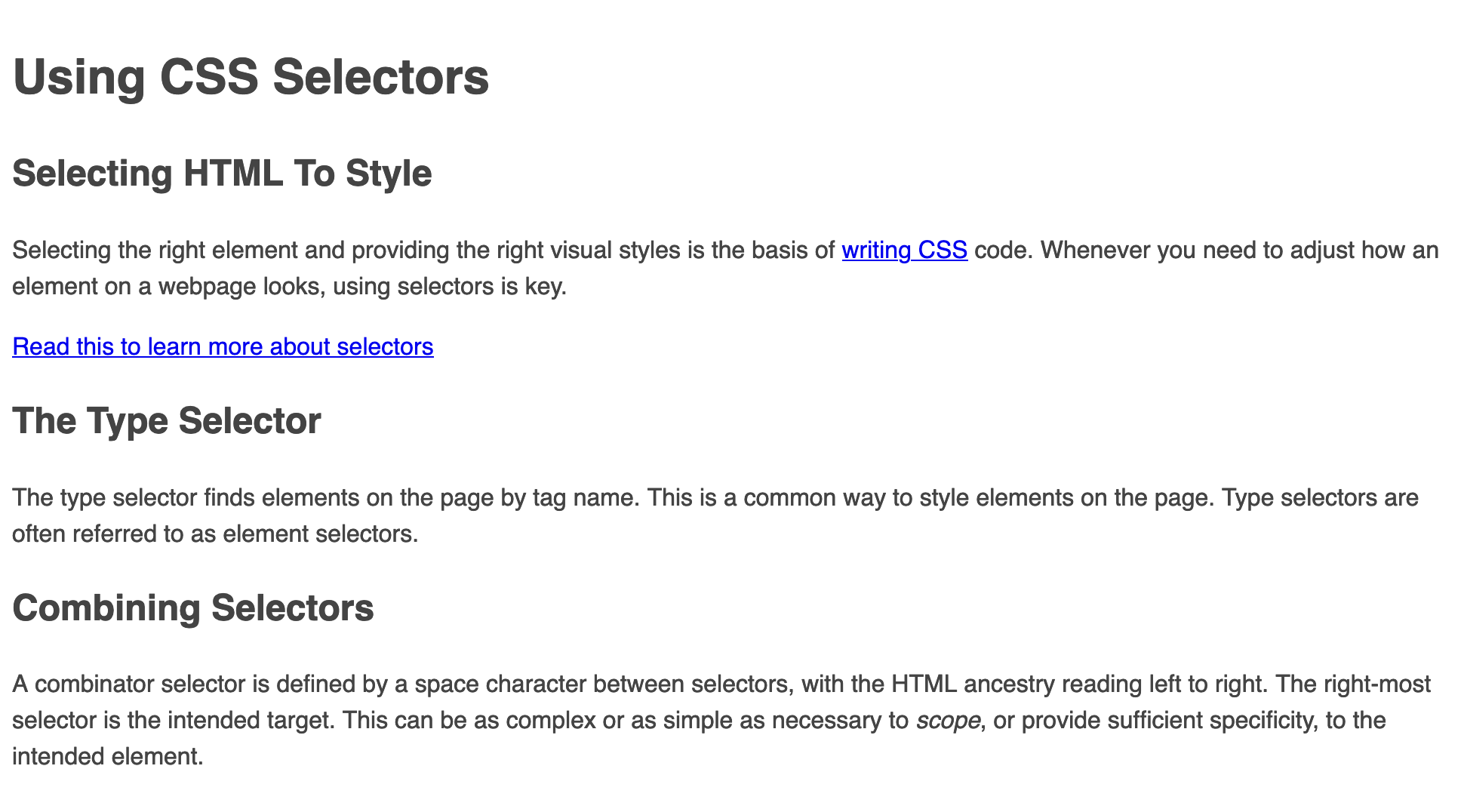Click the 'The Type Selector' heading

[x=167, y=420]
